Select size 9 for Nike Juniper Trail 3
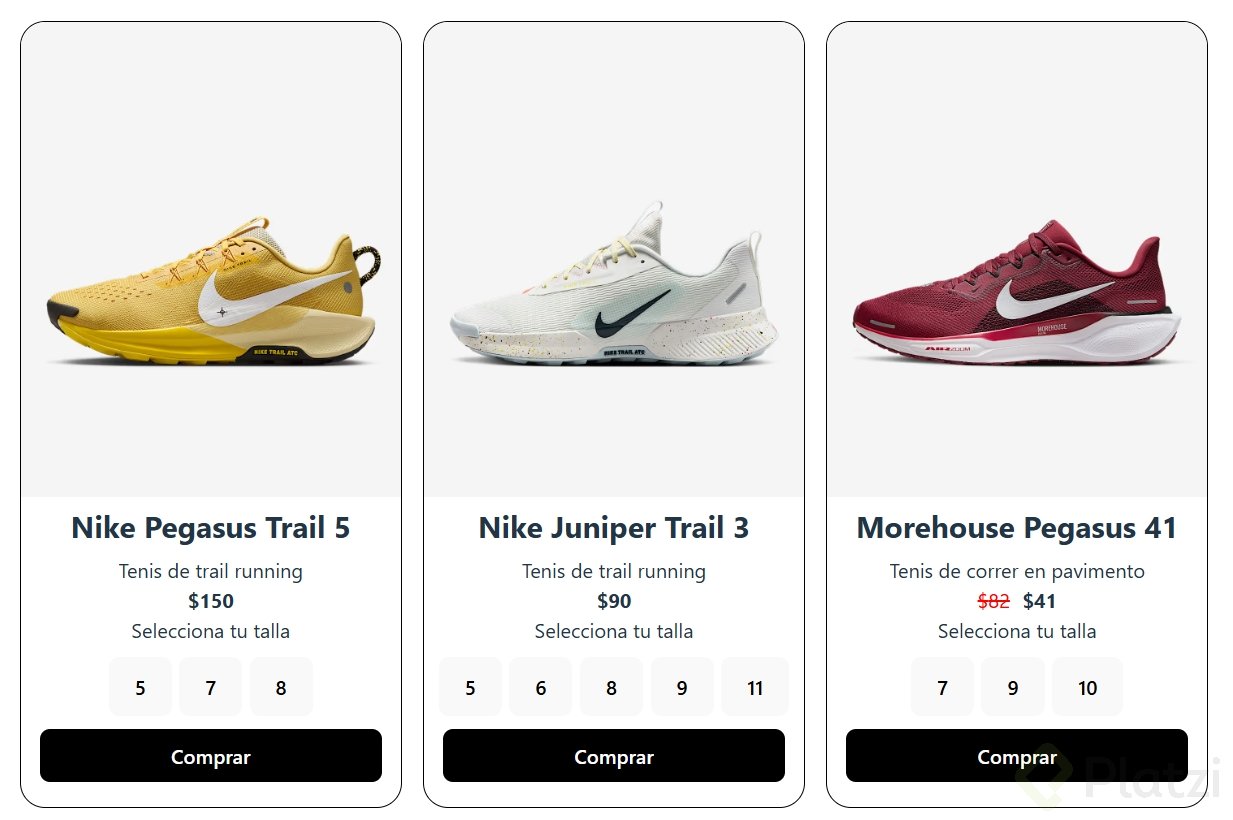 (682, 687)
